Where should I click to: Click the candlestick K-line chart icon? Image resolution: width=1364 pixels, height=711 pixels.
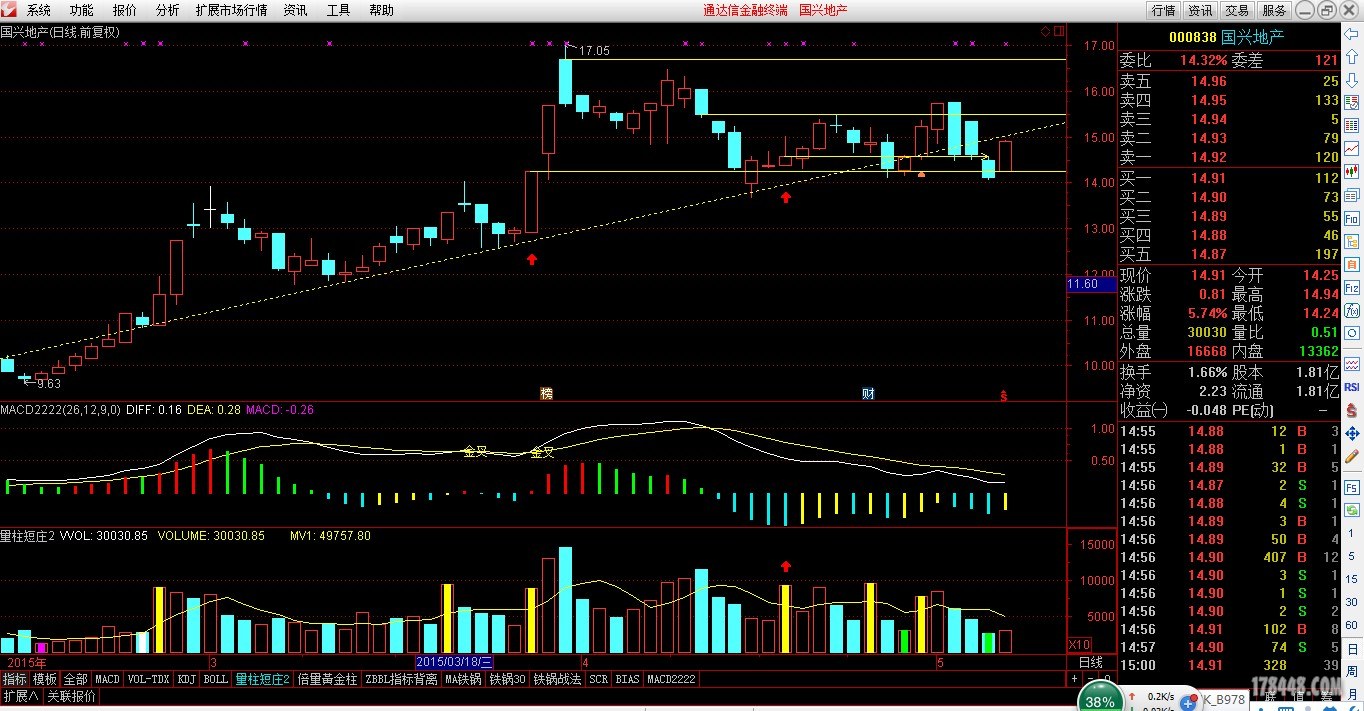coord(1351,170)
